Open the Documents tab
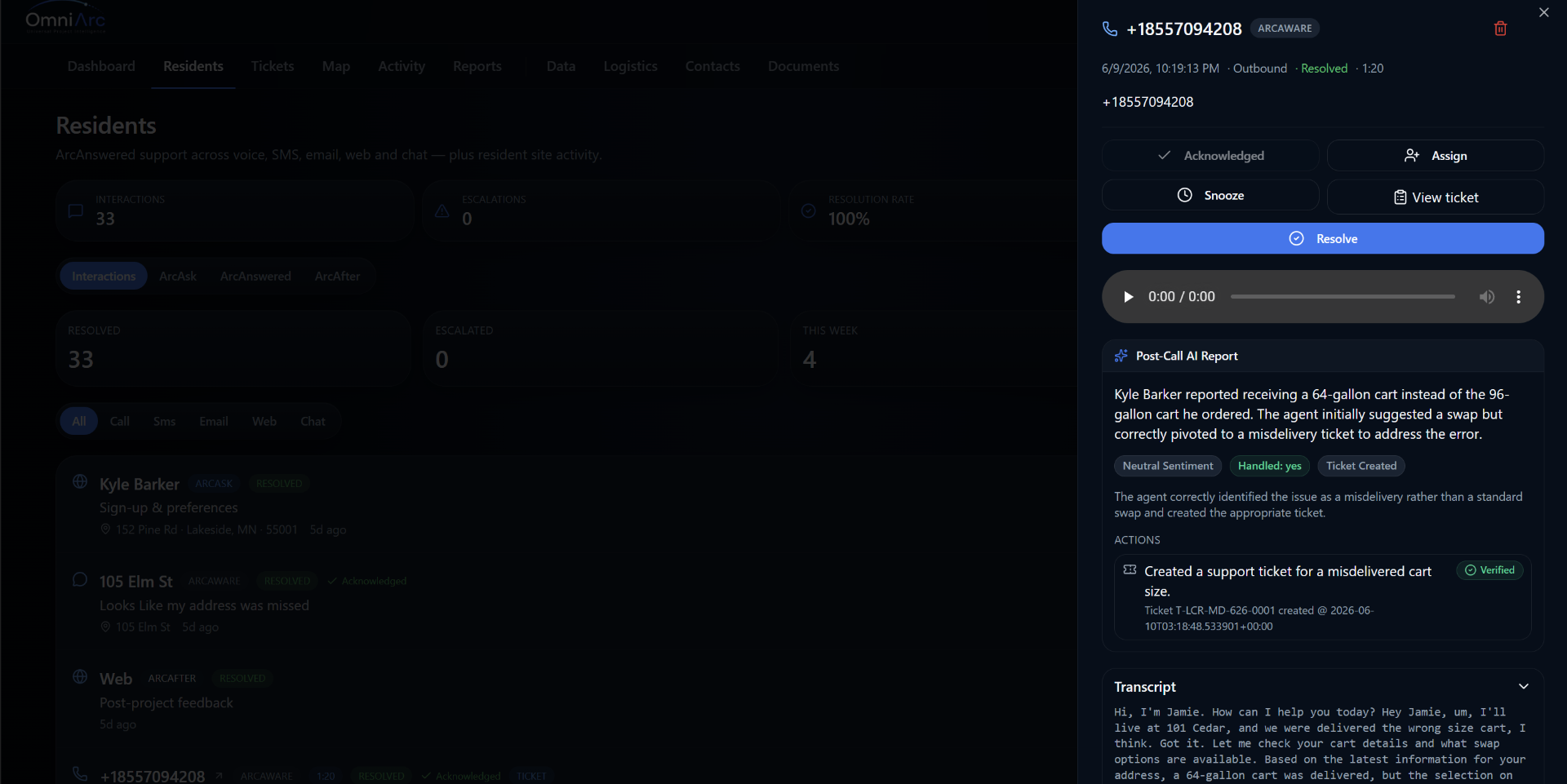This screenshot has width=1567, height=784. point(803,66)
